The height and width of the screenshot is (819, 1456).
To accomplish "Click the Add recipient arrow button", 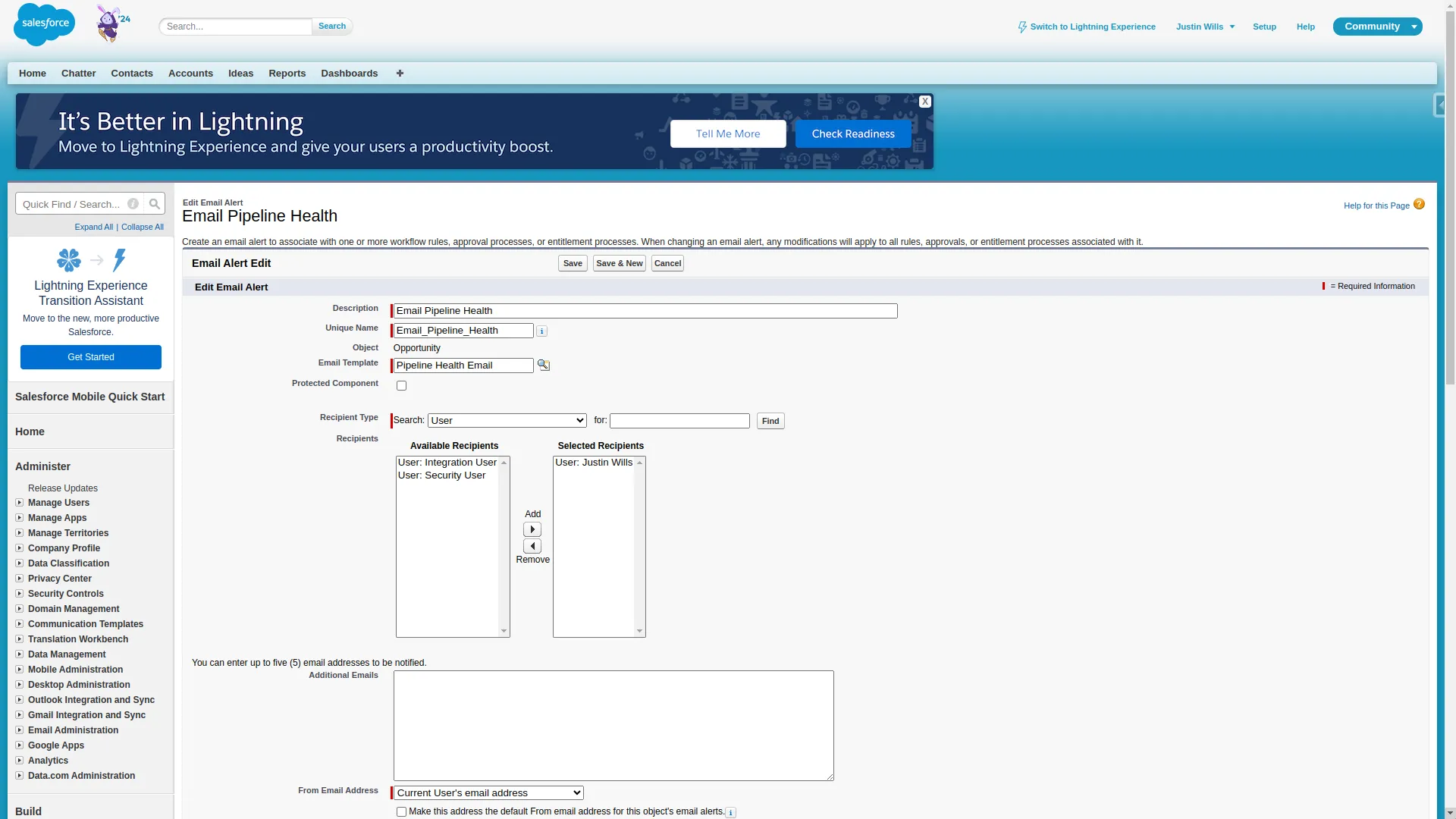I will pyautogui.click(x=532, y=529).
